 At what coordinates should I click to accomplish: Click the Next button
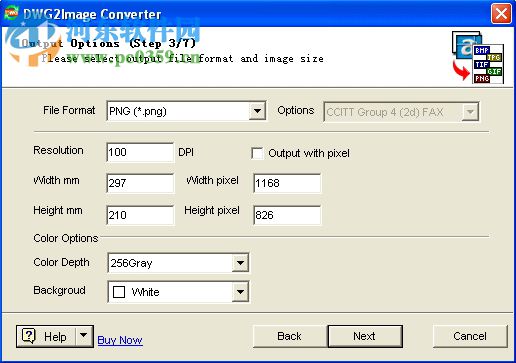[365, 336]
